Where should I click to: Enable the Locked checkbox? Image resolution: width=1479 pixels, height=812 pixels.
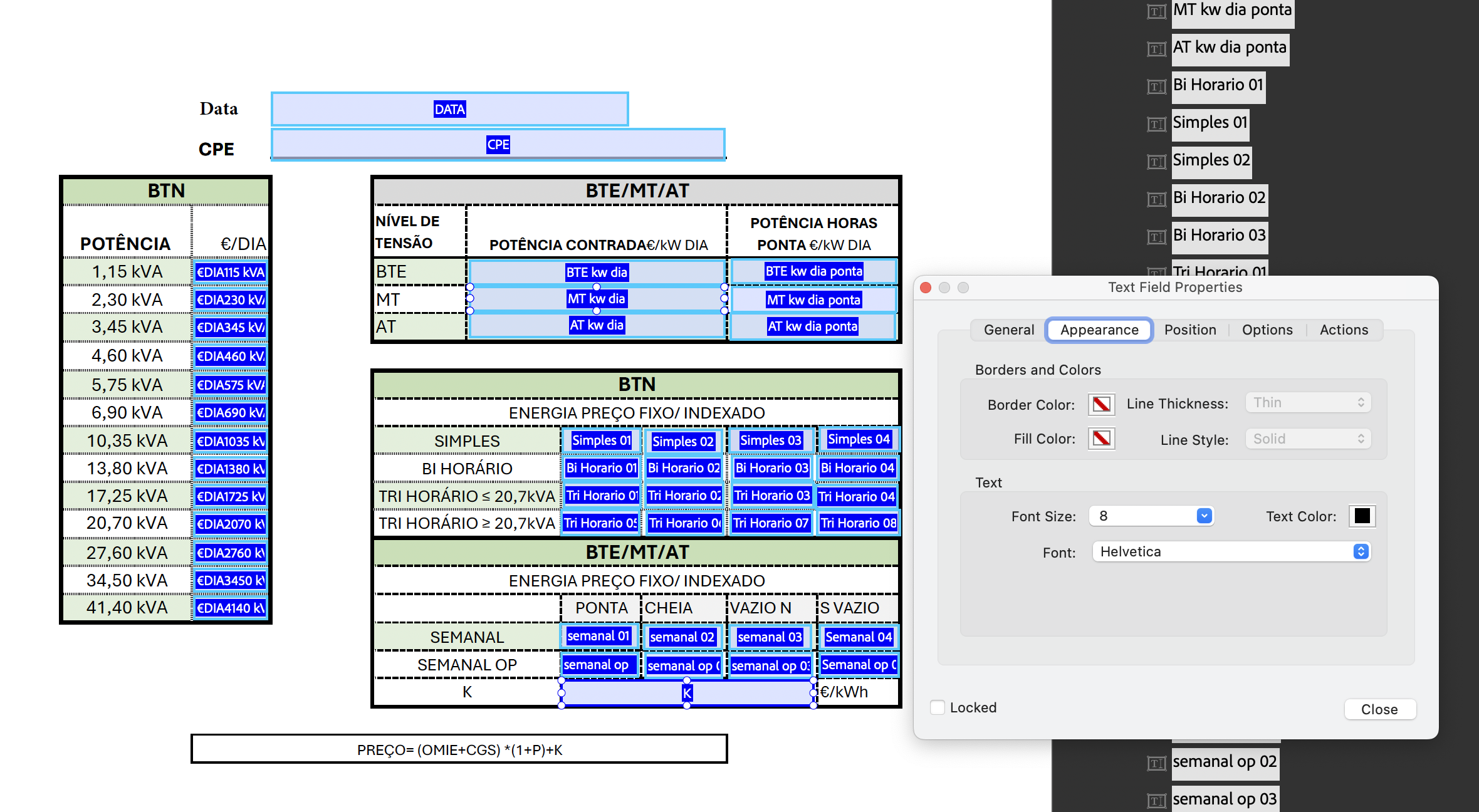[938, 707]
